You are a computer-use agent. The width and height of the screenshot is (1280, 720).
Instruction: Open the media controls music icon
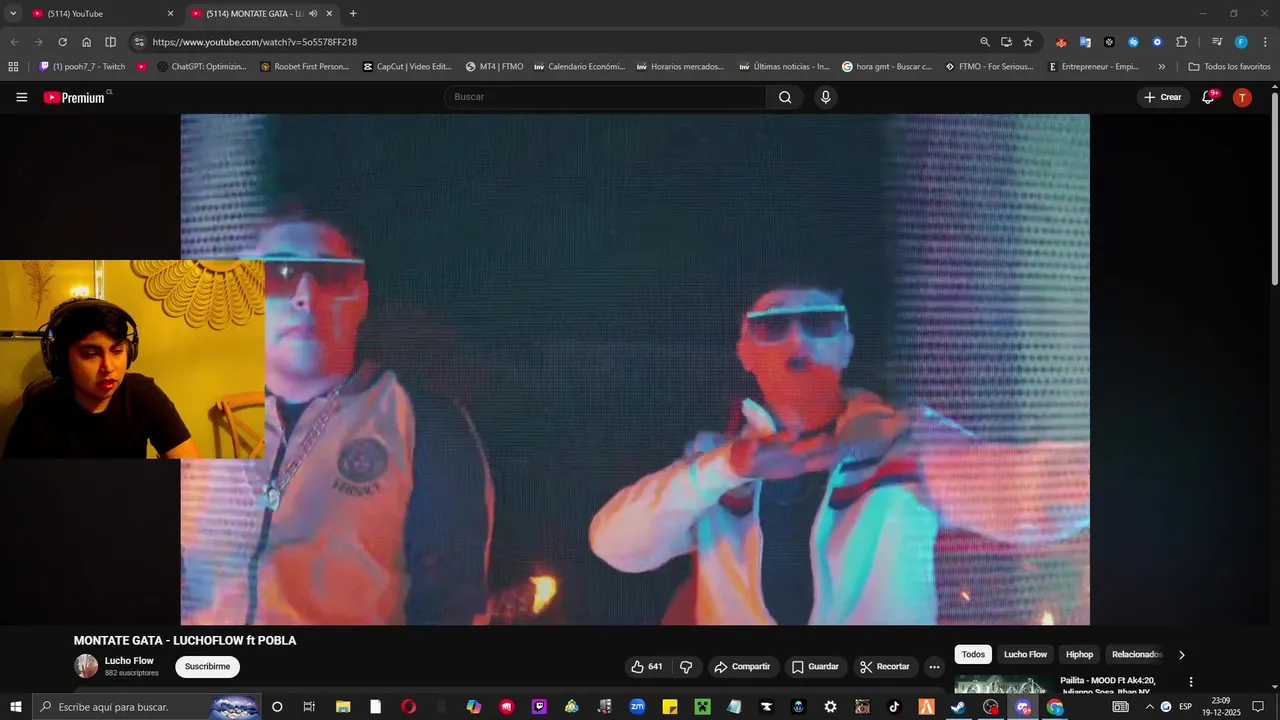1217,42
